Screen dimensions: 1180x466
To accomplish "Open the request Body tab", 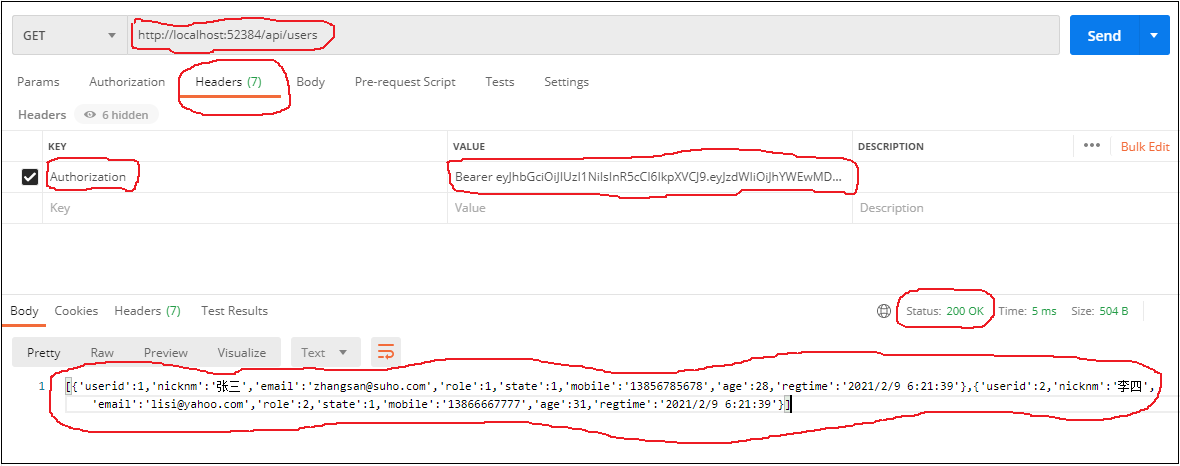I will pos(311,82).
